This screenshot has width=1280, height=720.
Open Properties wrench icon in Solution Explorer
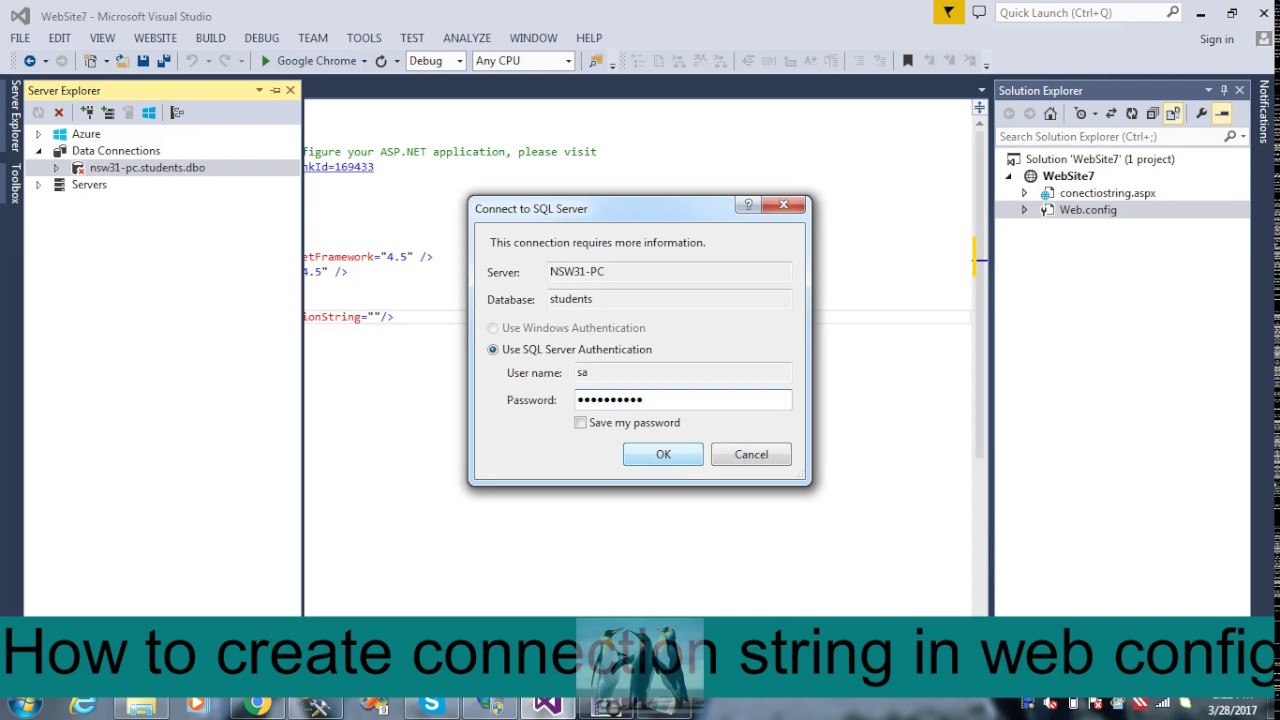(1202, 113)
